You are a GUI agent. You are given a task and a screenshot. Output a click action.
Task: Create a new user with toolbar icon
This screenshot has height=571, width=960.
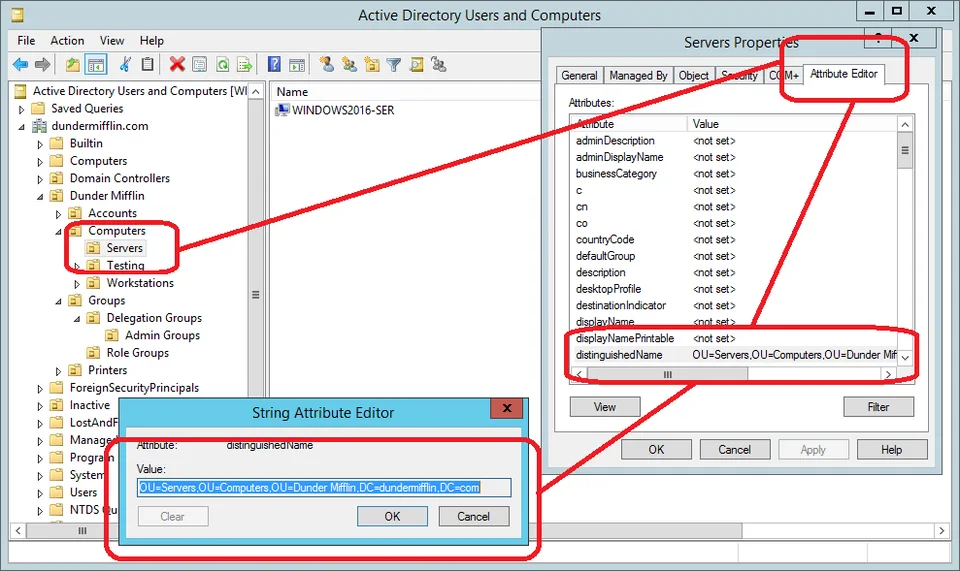326,64
